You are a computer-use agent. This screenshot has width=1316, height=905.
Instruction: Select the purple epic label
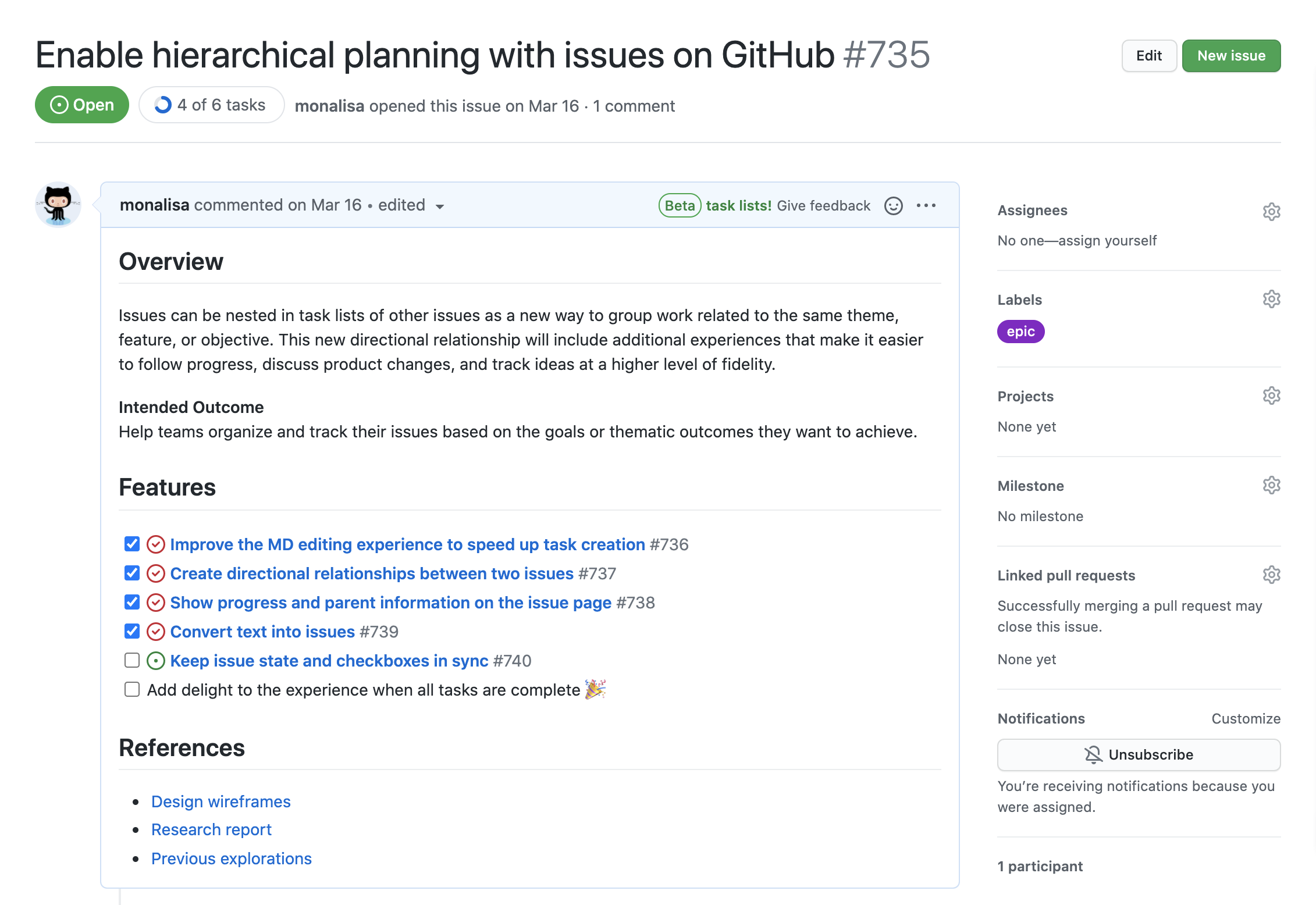pos(1020,332)
